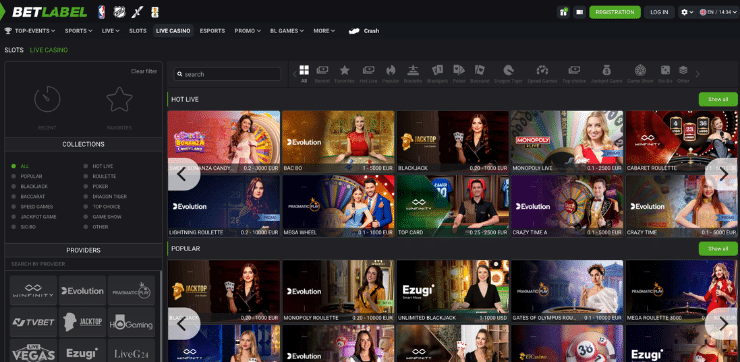Select the SPEED GAMES collection filter
Screen dimensions: 740x362
[32, 207]
